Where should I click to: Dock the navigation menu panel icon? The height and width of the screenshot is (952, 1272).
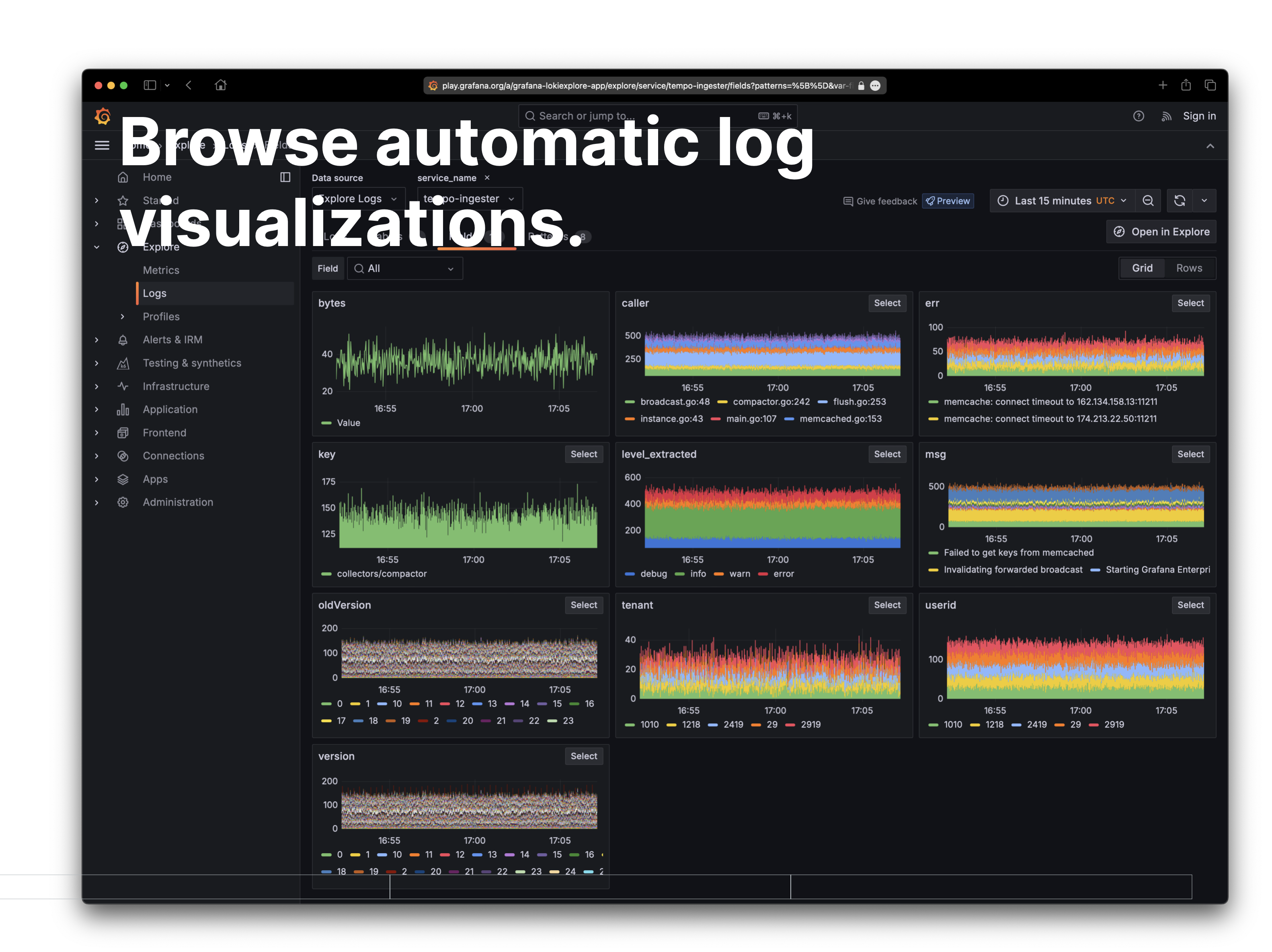285,177
